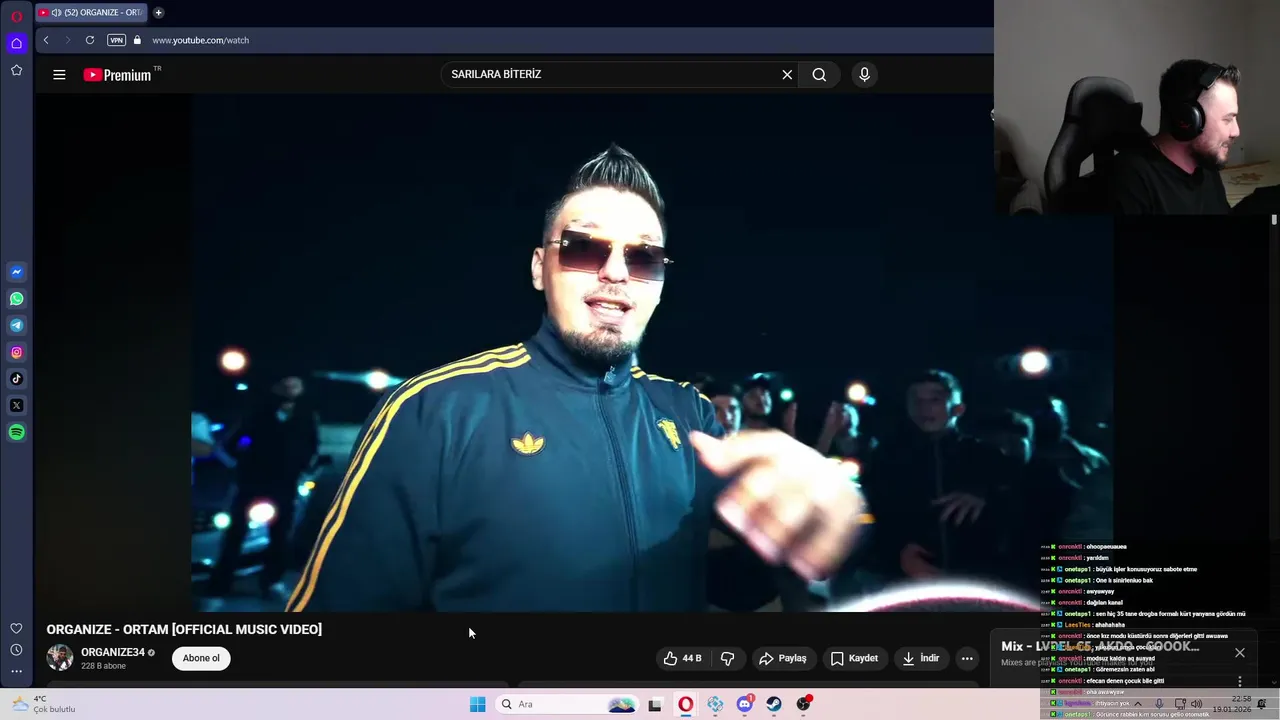Open Spotify in the Opera sidebar
Screen dimensions: 1280x720
coord(16,433)
